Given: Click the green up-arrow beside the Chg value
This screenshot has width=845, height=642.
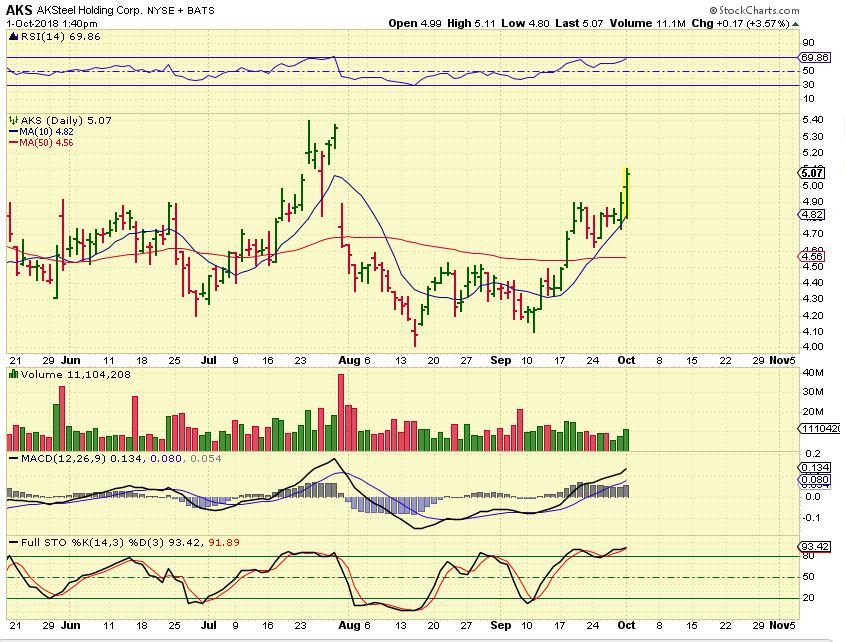Looking at the screenshot, I should pos(795,24).
